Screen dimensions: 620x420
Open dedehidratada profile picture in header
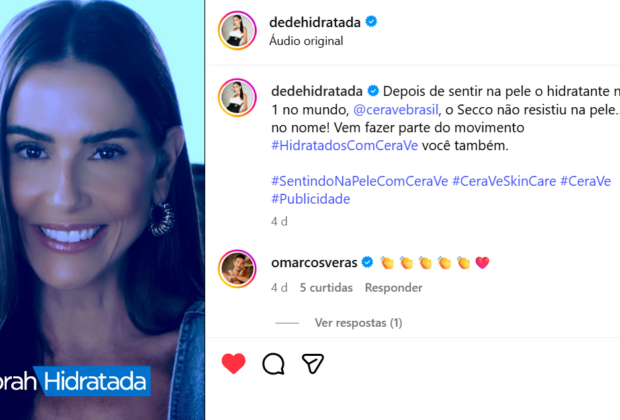pos(237,30)
